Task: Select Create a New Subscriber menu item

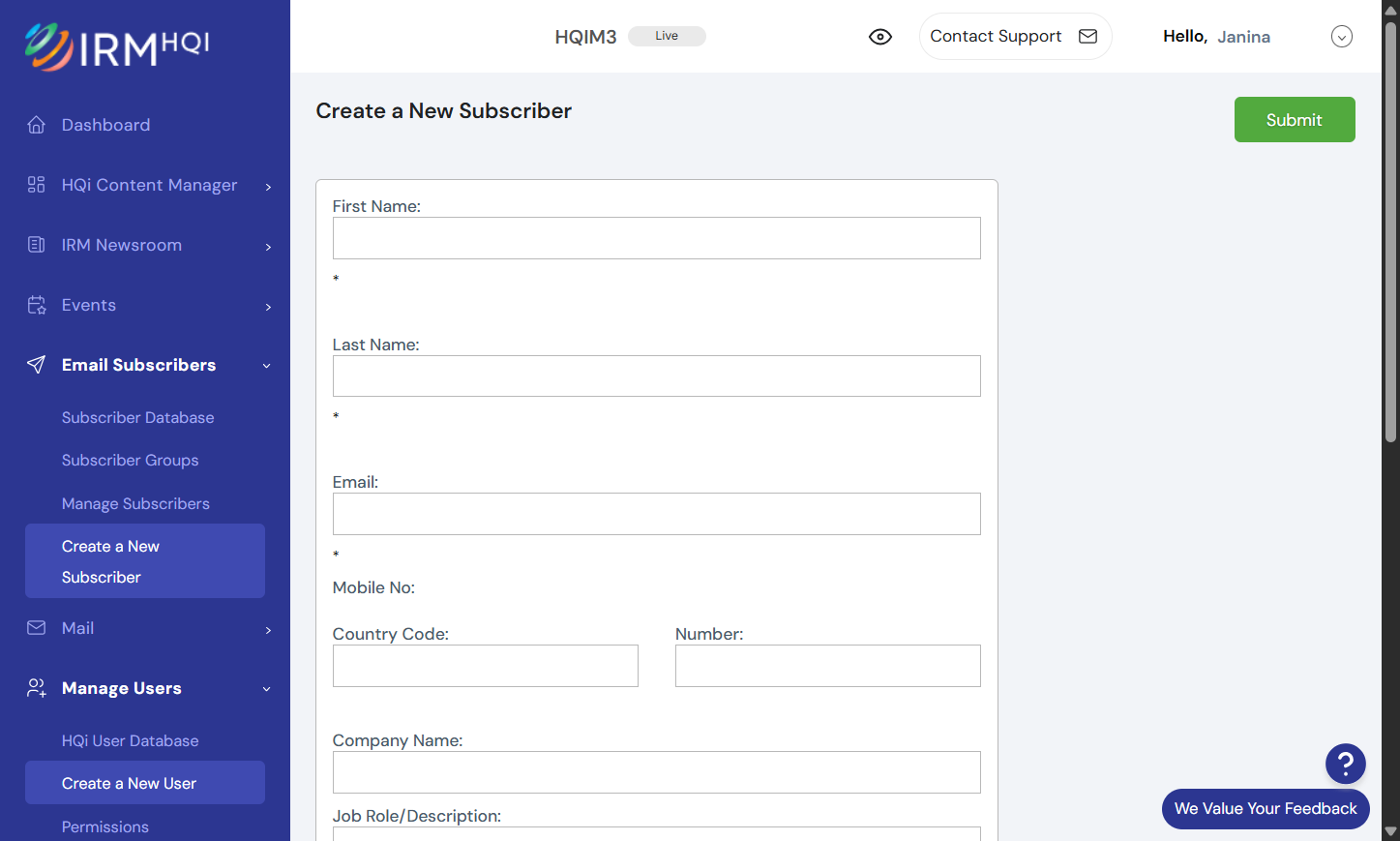Action: pos(145,561)
